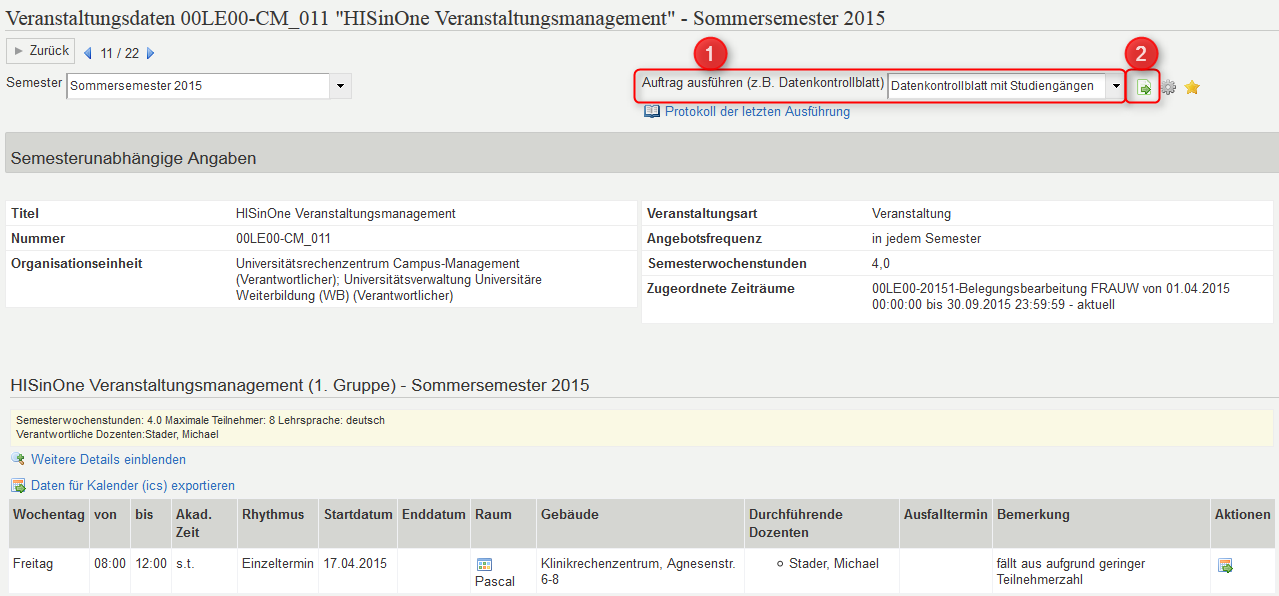Click the Raum column header

coord(503,524)
